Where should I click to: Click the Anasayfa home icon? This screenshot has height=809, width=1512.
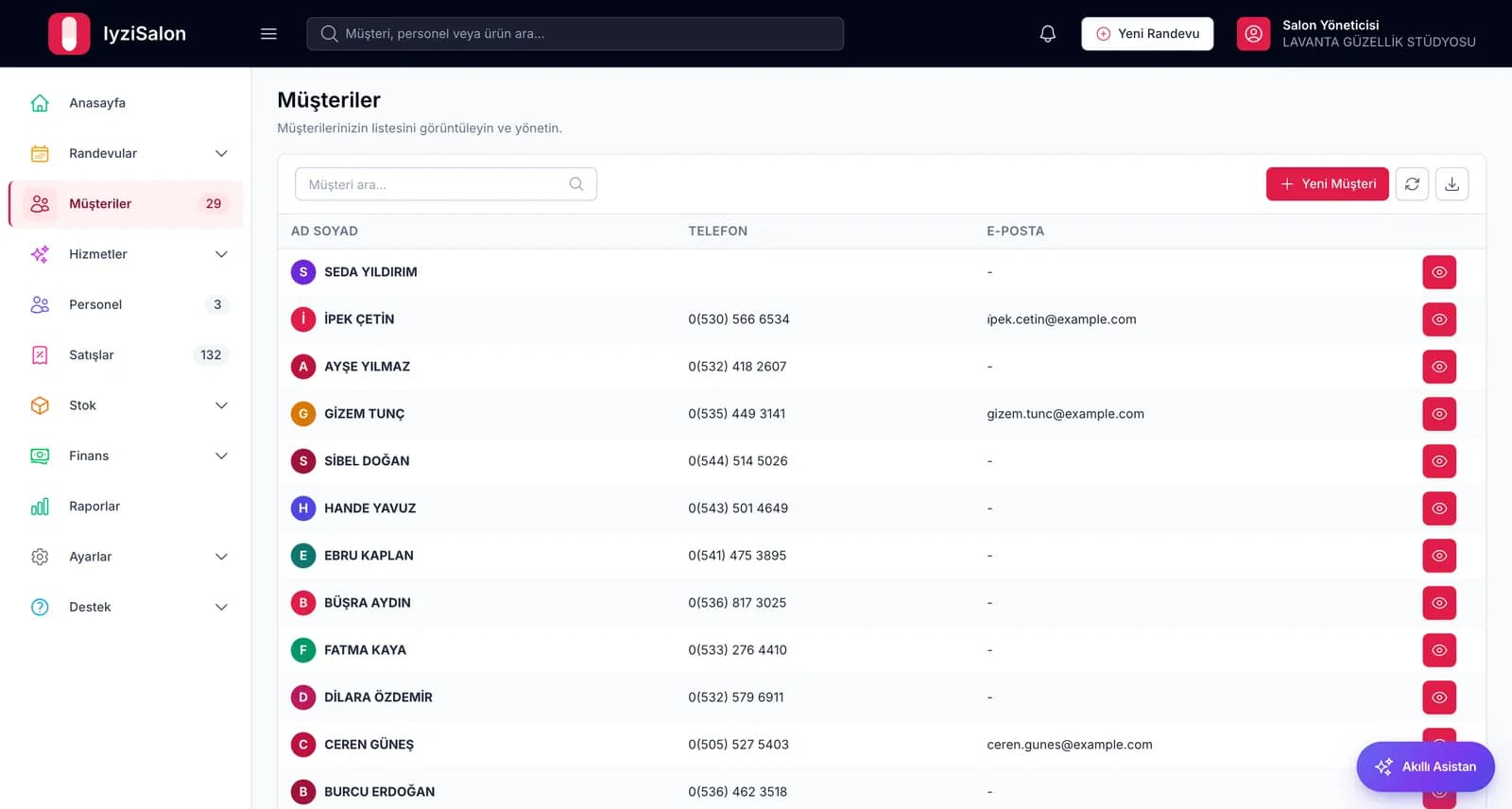pos(40,103)
